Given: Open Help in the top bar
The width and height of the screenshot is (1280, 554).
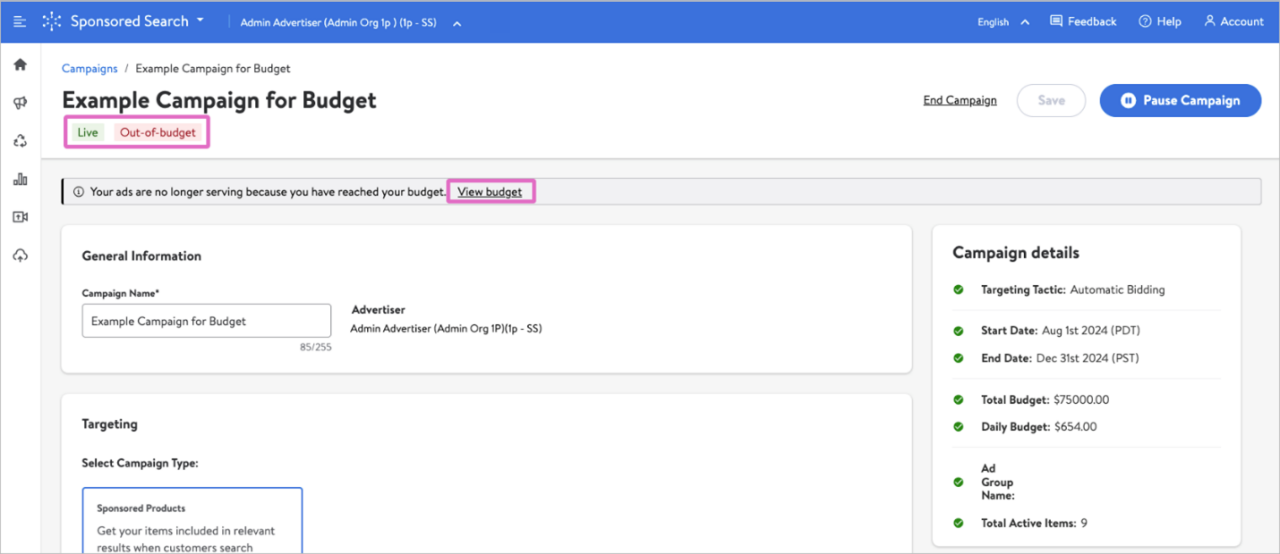Looking at the screenshot, I should click(1159, 21).
